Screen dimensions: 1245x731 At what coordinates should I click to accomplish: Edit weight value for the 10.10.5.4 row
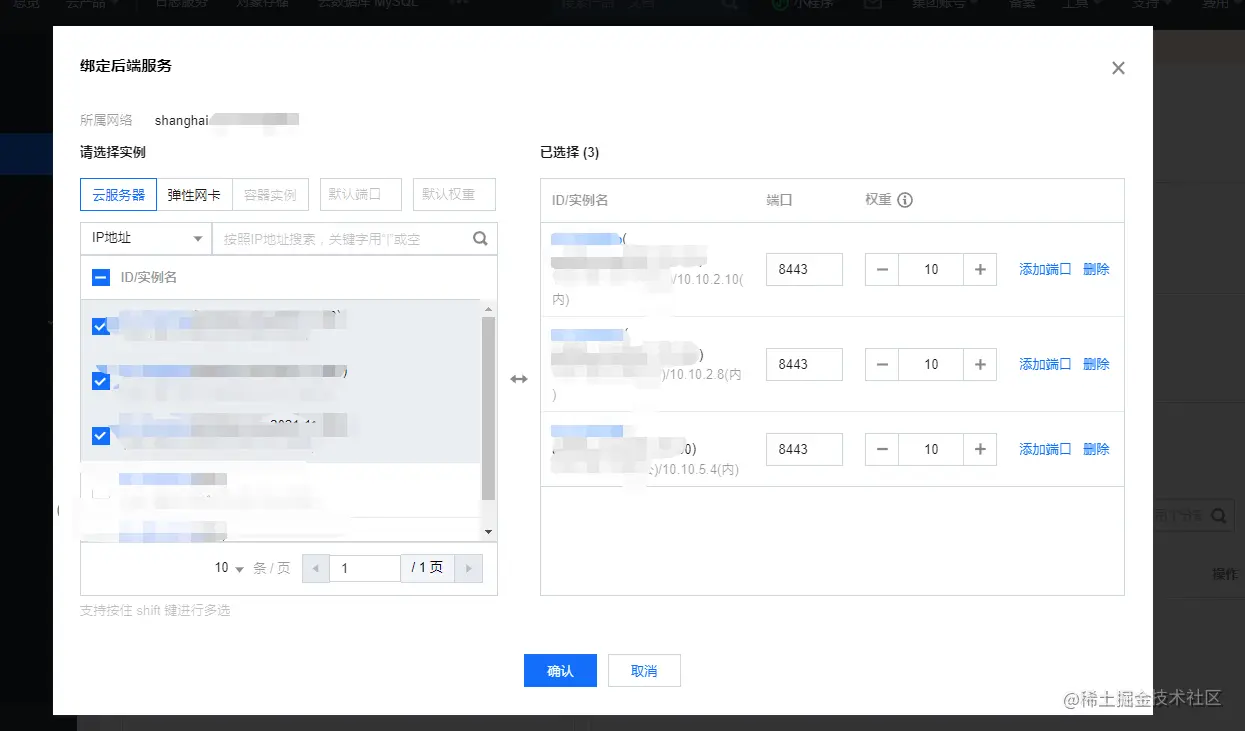[x=931, y=449]
